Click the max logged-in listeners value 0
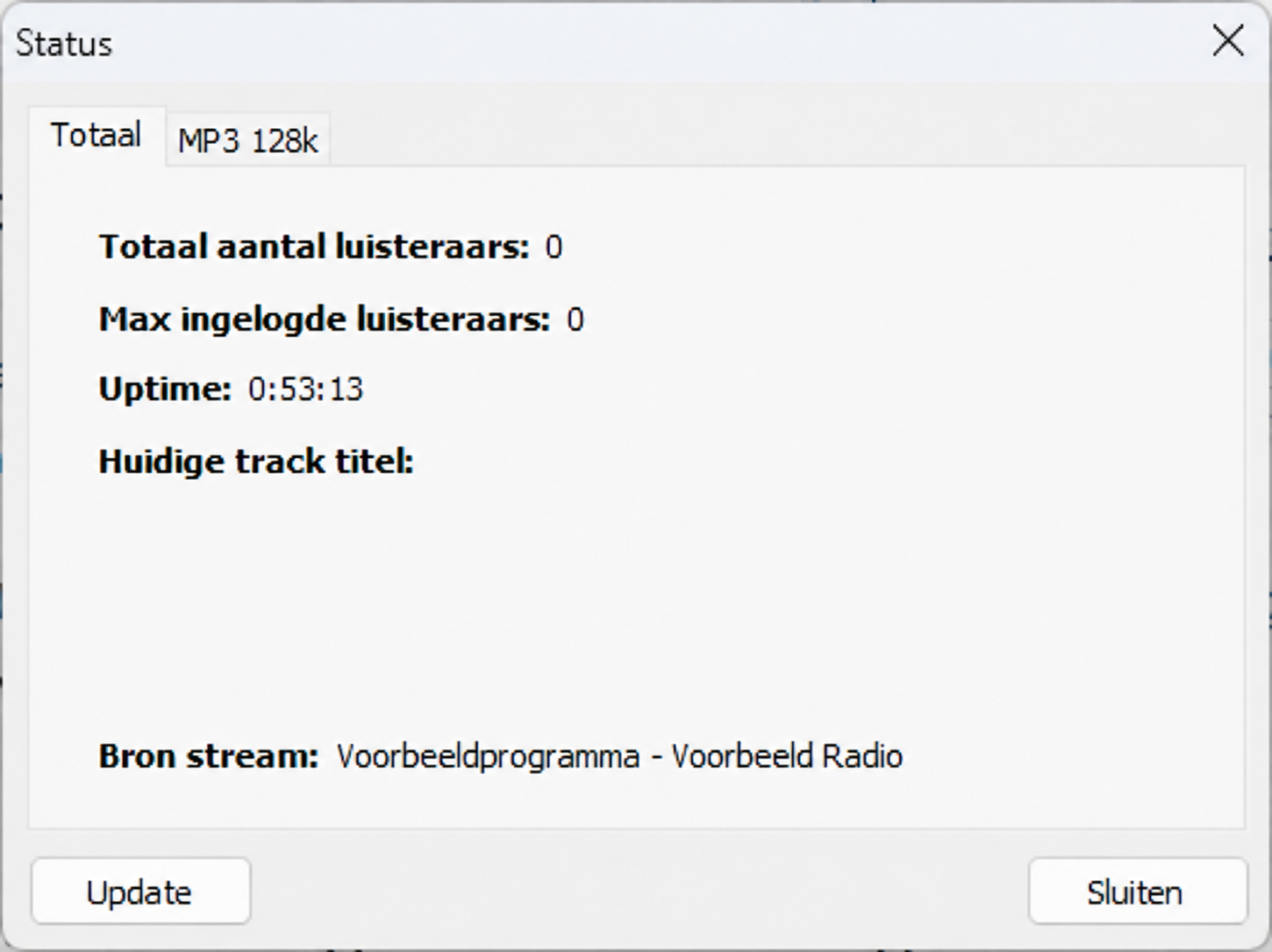The height and width of the screenshot is (952, 1272). (575, 319)
